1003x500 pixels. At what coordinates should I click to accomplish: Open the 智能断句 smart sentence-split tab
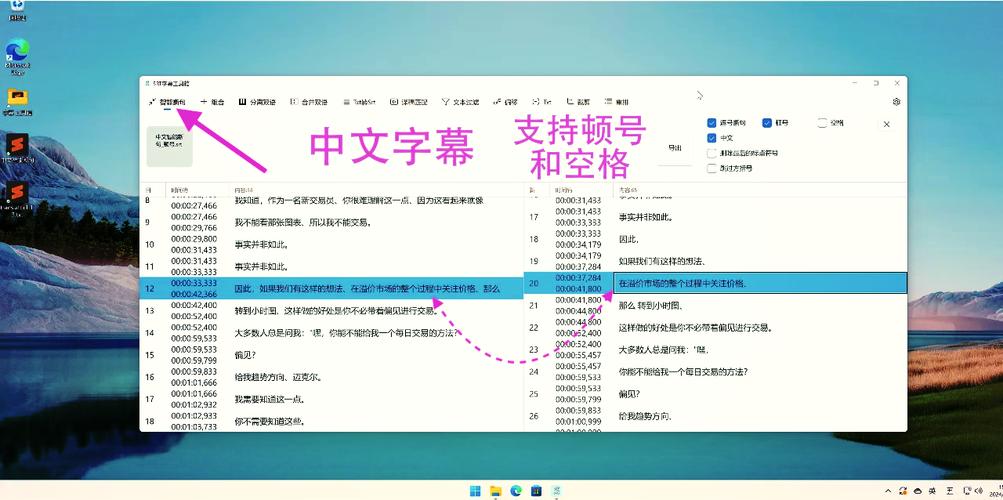point(167,102)
